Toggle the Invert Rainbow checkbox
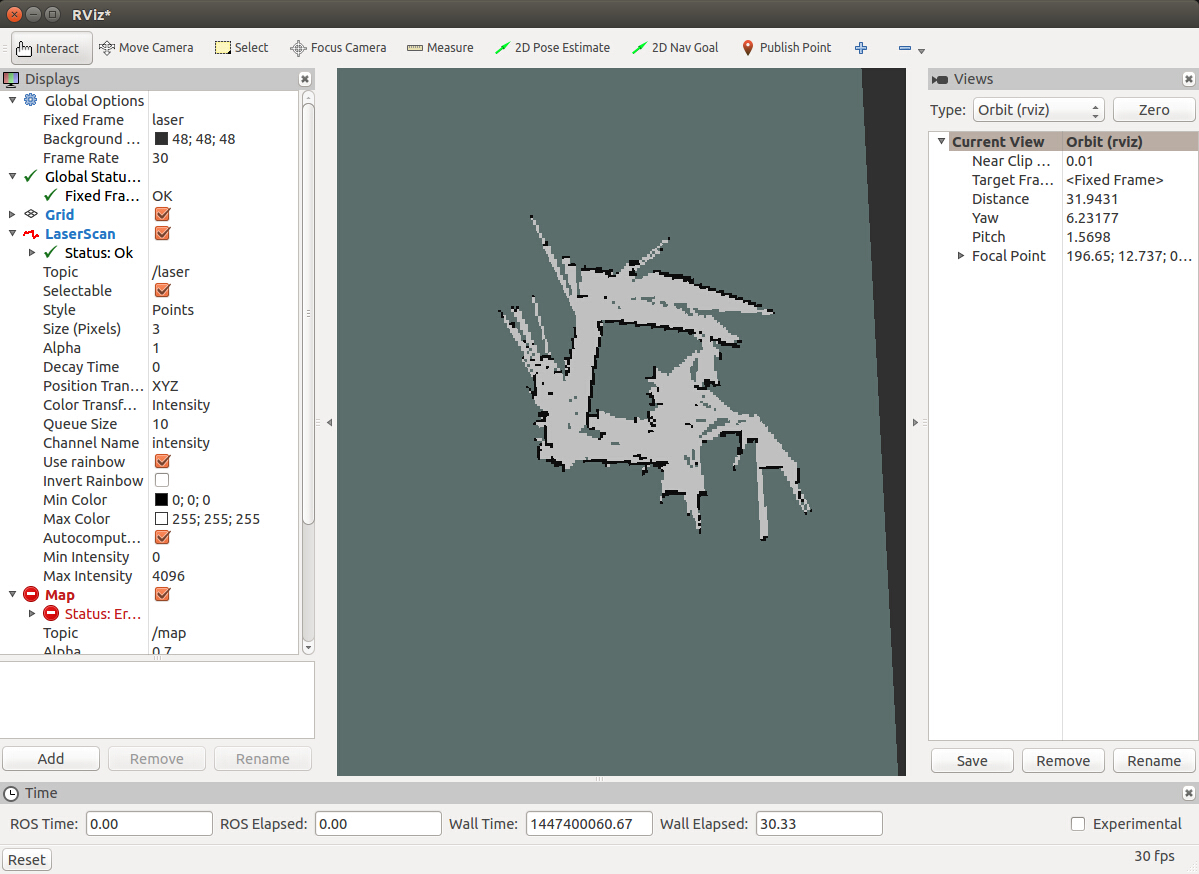Viewport: 1199px width, 874px height. pyautogui.click(x=162, y=481)
